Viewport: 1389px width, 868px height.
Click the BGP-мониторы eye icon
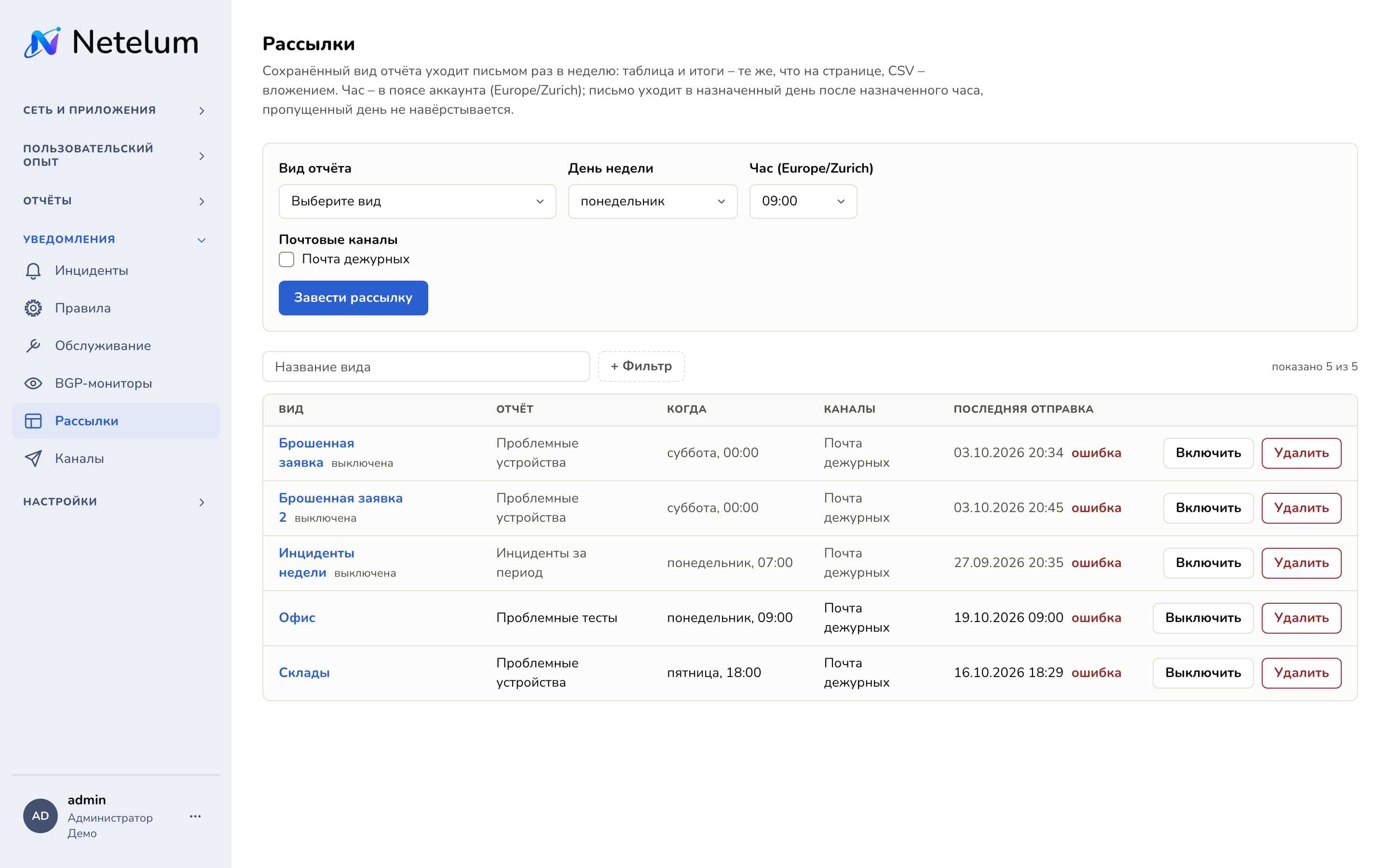[x=33, y=383]
